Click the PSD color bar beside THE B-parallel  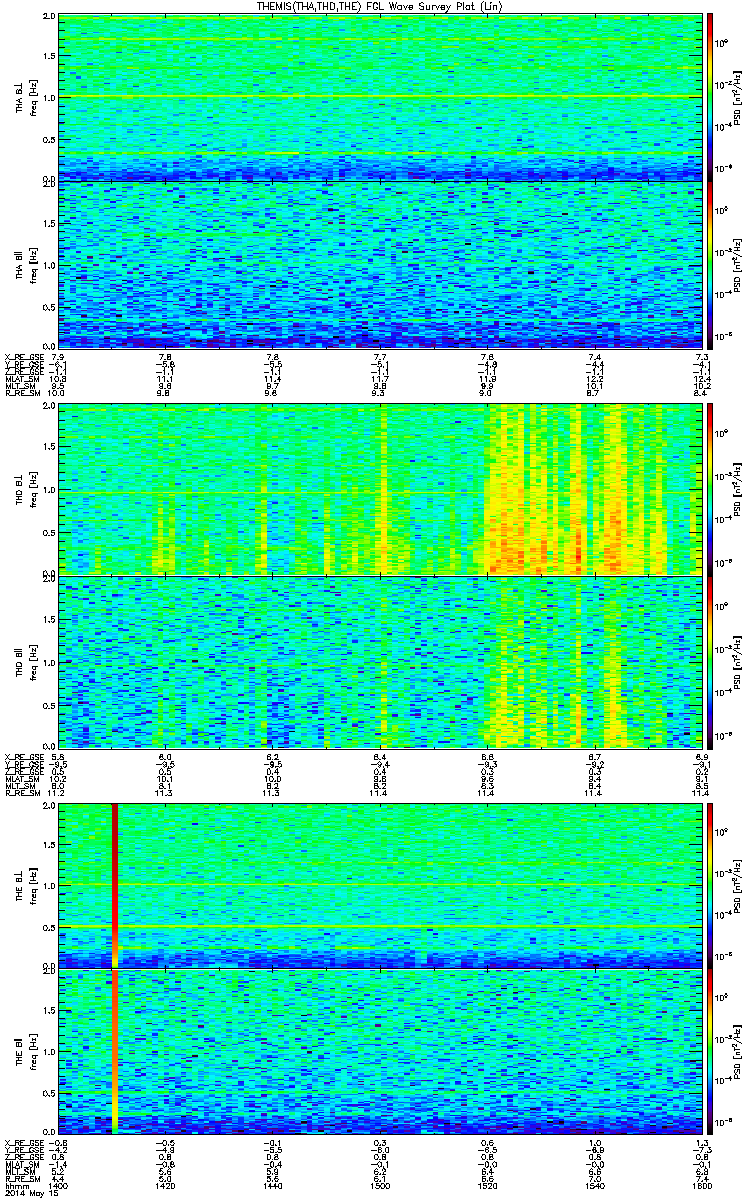(710, 1050)
